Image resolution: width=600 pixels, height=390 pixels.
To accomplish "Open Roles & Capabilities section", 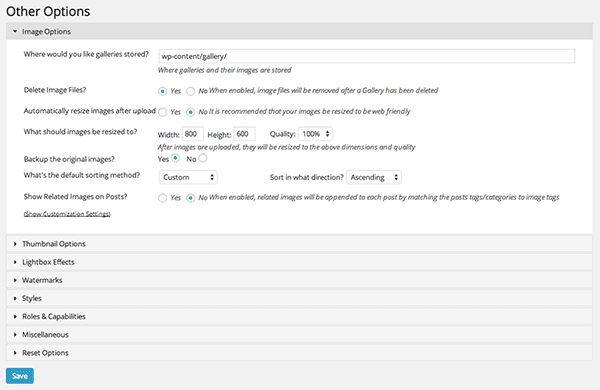I will pos(299,317).
